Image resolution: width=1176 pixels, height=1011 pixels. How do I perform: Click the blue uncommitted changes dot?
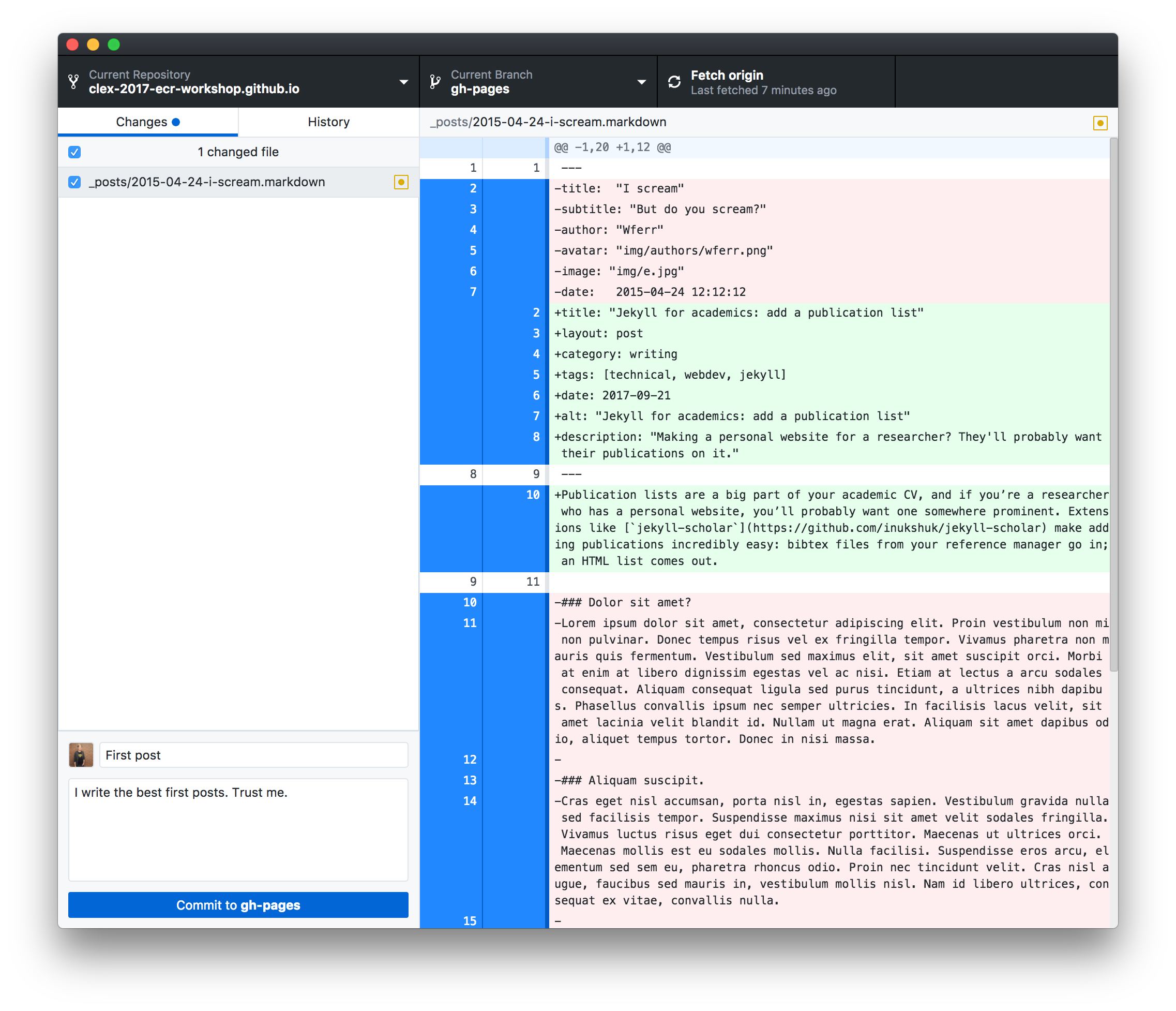point(176,122)
